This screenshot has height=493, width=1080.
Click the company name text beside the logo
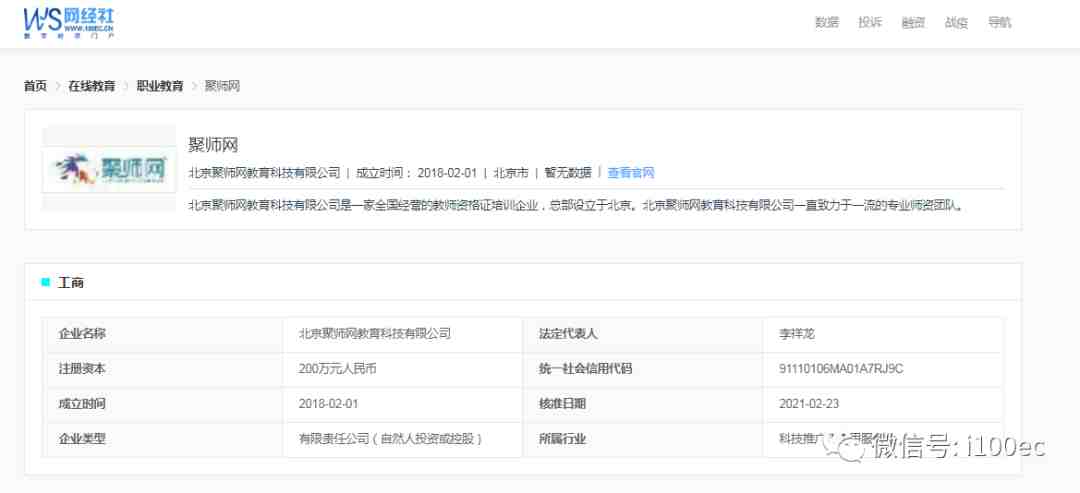pyautogui.click(x=264, y=173)
